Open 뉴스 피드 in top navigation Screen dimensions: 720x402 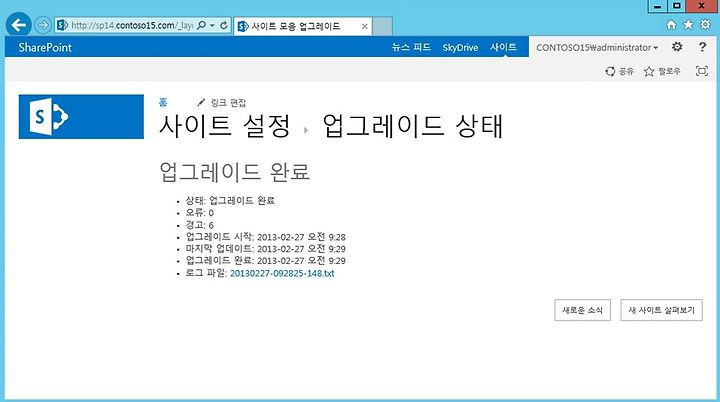[411, 47]
